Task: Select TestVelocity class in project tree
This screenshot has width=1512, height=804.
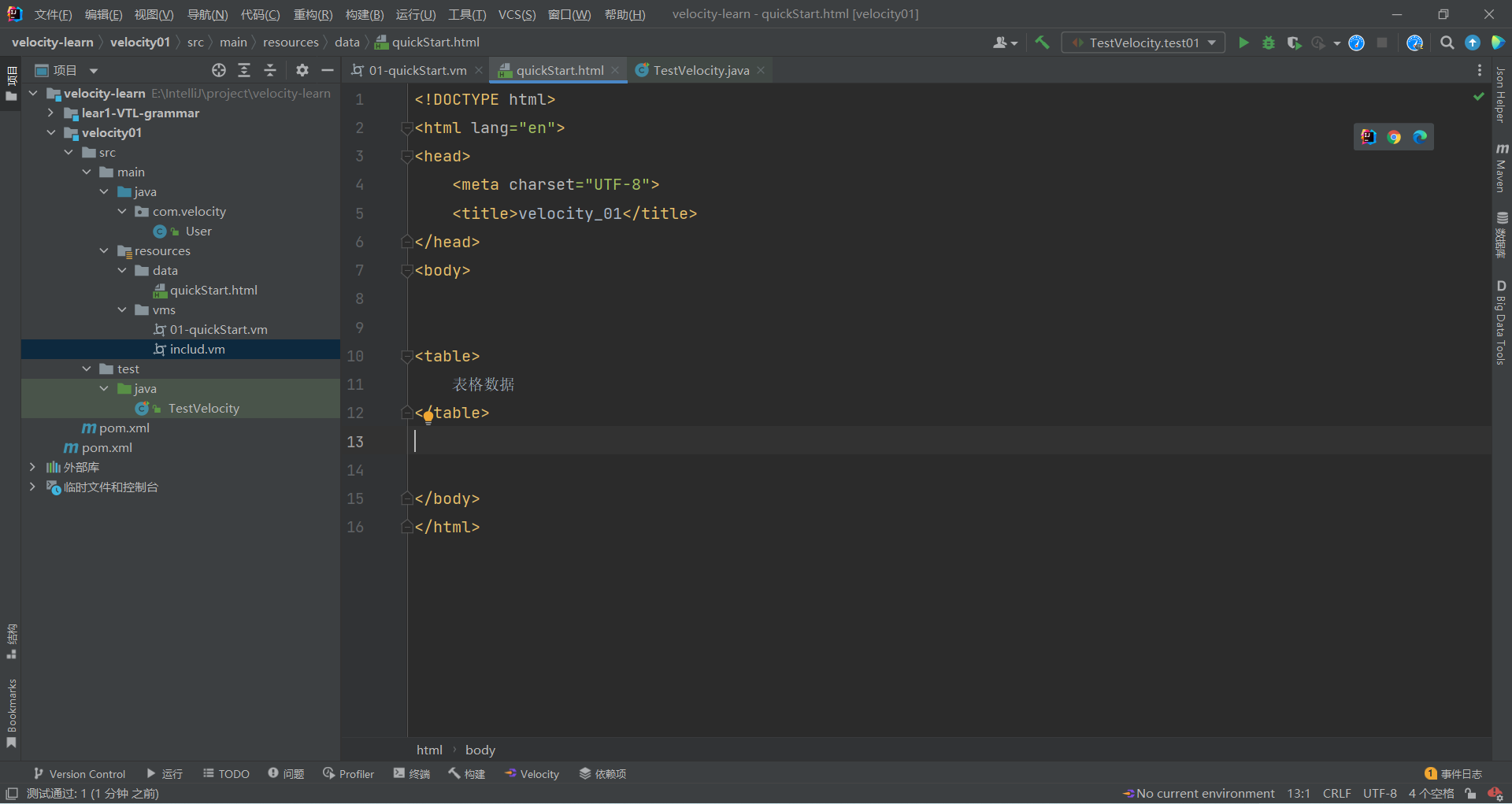Action: (203, 408)
